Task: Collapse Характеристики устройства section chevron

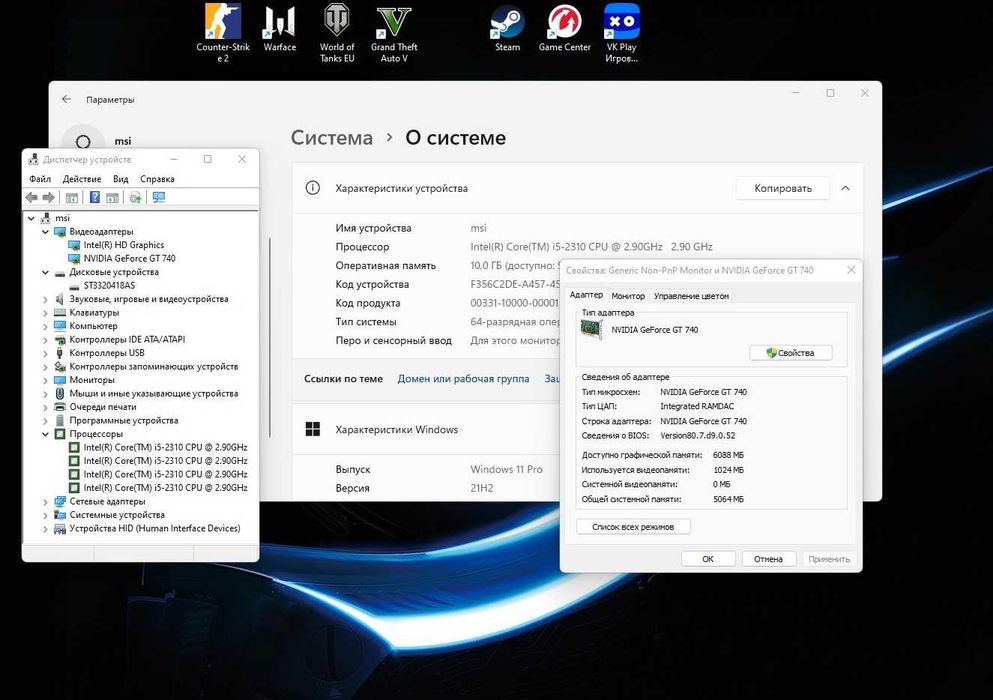Action: [845, 188]
